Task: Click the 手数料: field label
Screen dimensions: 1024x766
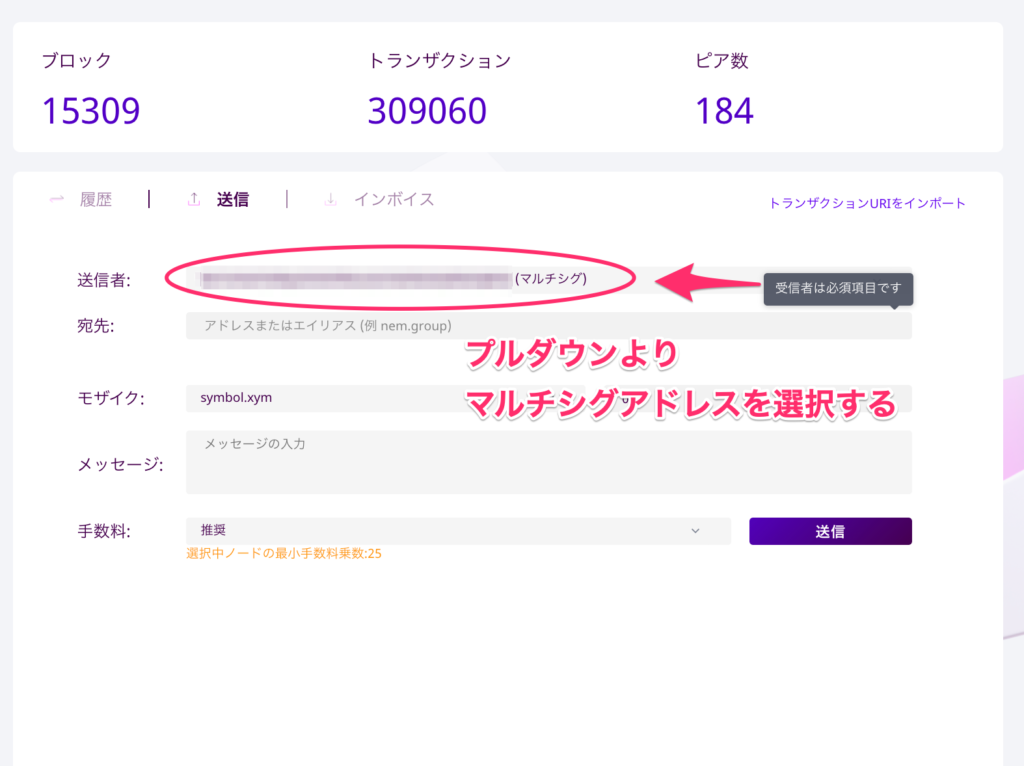Action: point(104,532)
